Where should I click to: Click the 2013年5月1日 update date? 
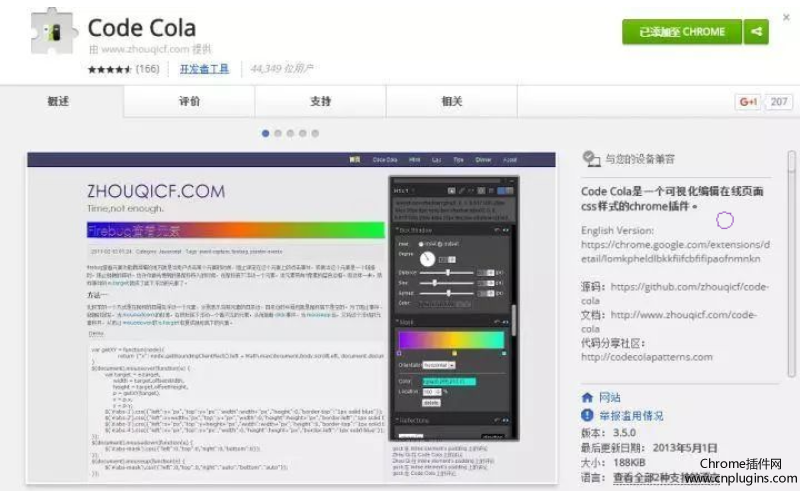pos(684,448)
